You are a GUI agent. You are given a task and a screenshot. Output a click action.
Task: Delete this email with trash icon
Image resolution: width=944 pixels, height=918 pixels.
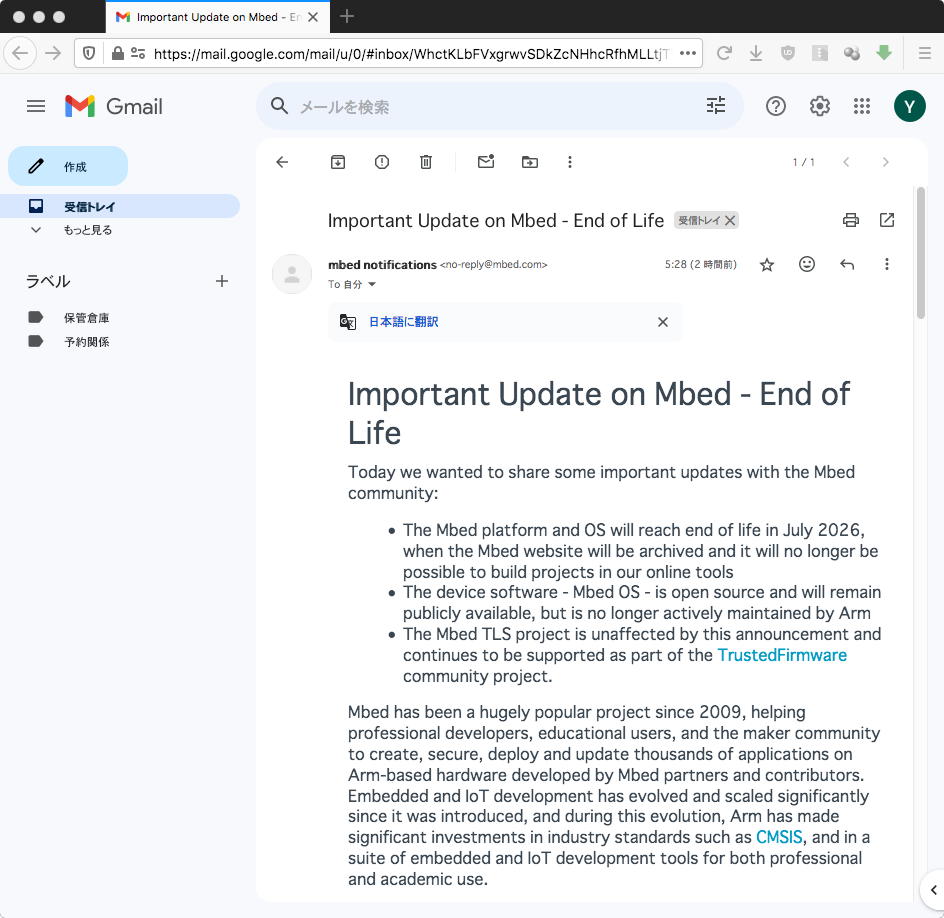pyautogui.click(x=426, y=162)
